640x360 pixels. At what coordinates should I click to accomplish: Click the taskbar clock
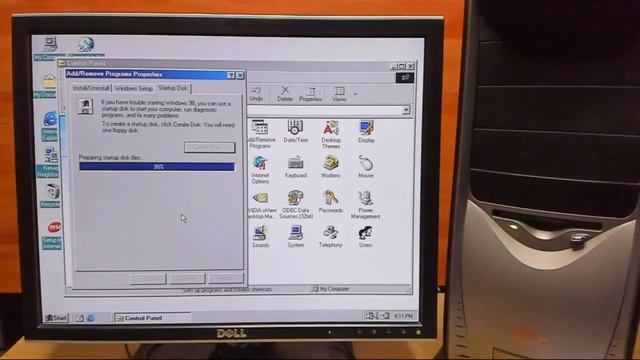tap(404, 316)
